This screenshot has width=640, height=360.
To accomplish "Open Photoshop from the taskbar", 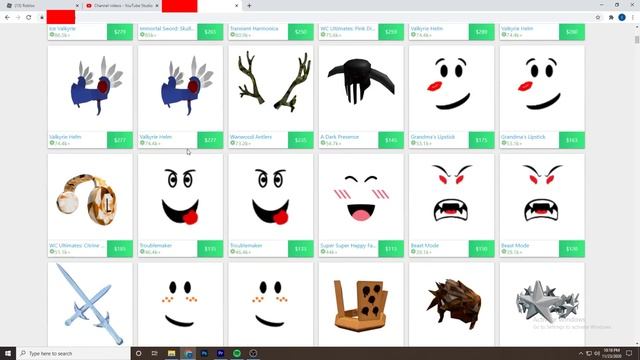I will 204,353.
